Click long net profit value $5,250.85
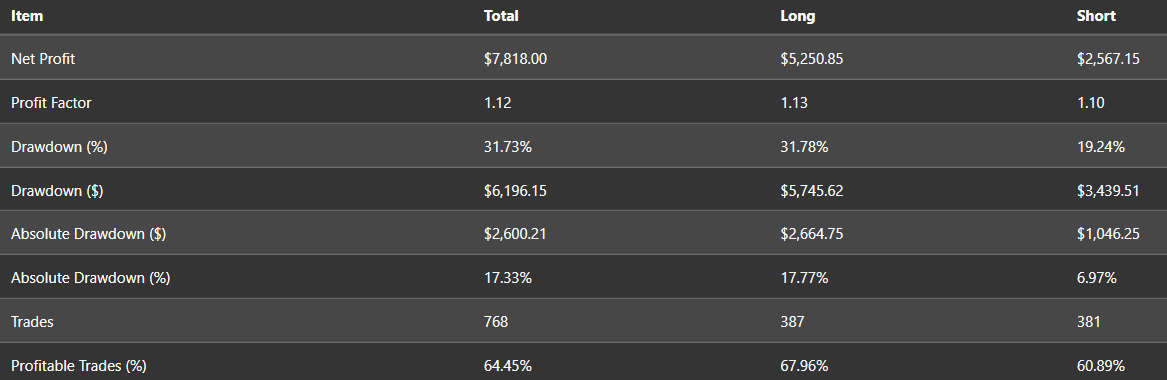Screen dimensions: 1167x380 pos(811,59)
